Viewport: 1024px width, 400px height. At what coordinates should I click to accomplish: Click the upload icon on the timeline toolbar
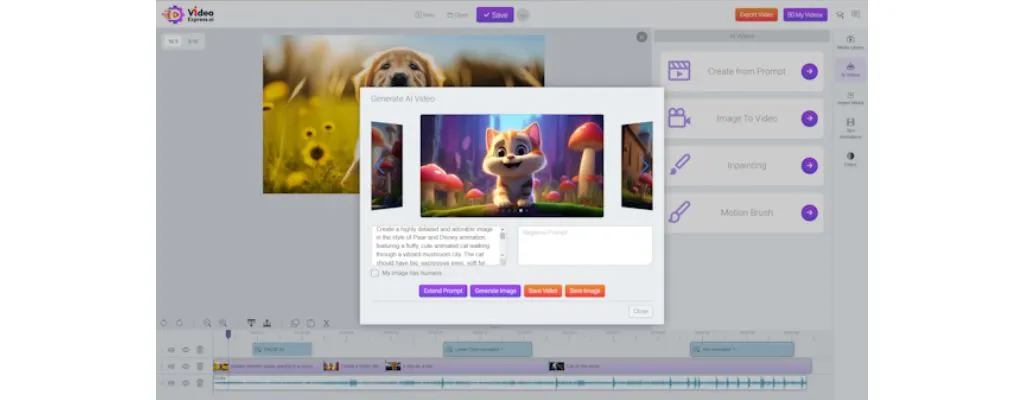[267, 323]
